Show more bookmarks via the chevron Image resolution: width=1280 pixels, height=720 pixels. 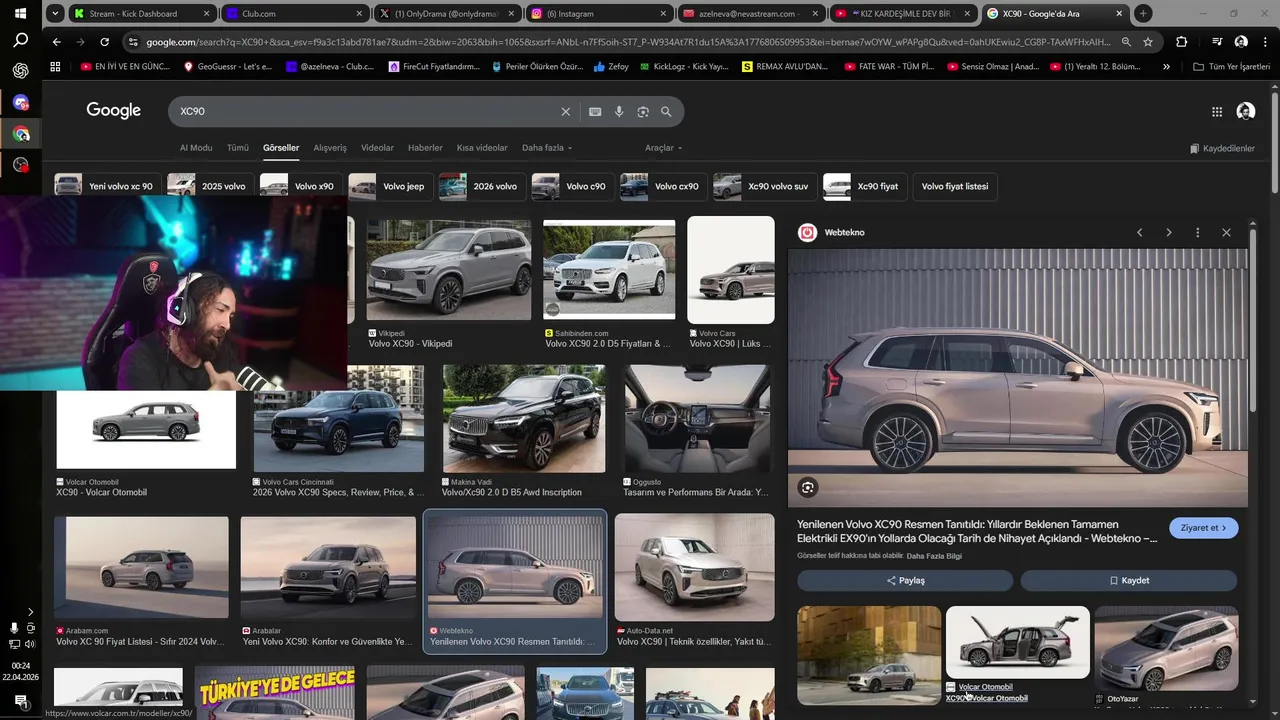pyautogui.click(x=1166, y=66)
